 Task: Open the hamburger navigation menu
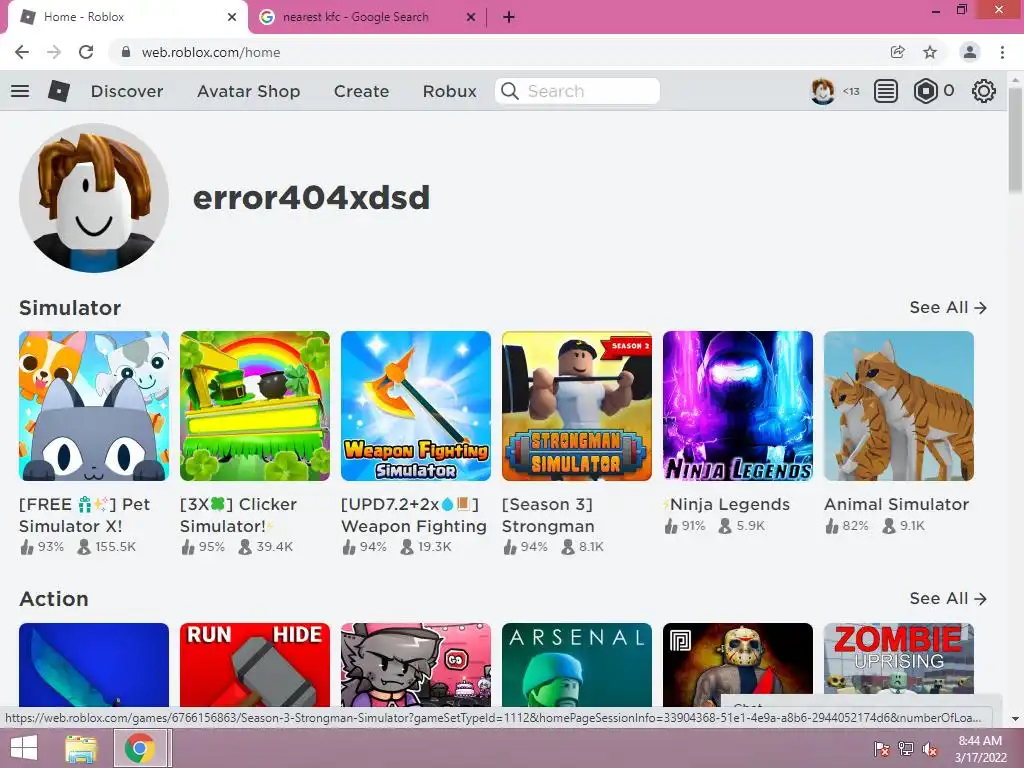[20, 91]
